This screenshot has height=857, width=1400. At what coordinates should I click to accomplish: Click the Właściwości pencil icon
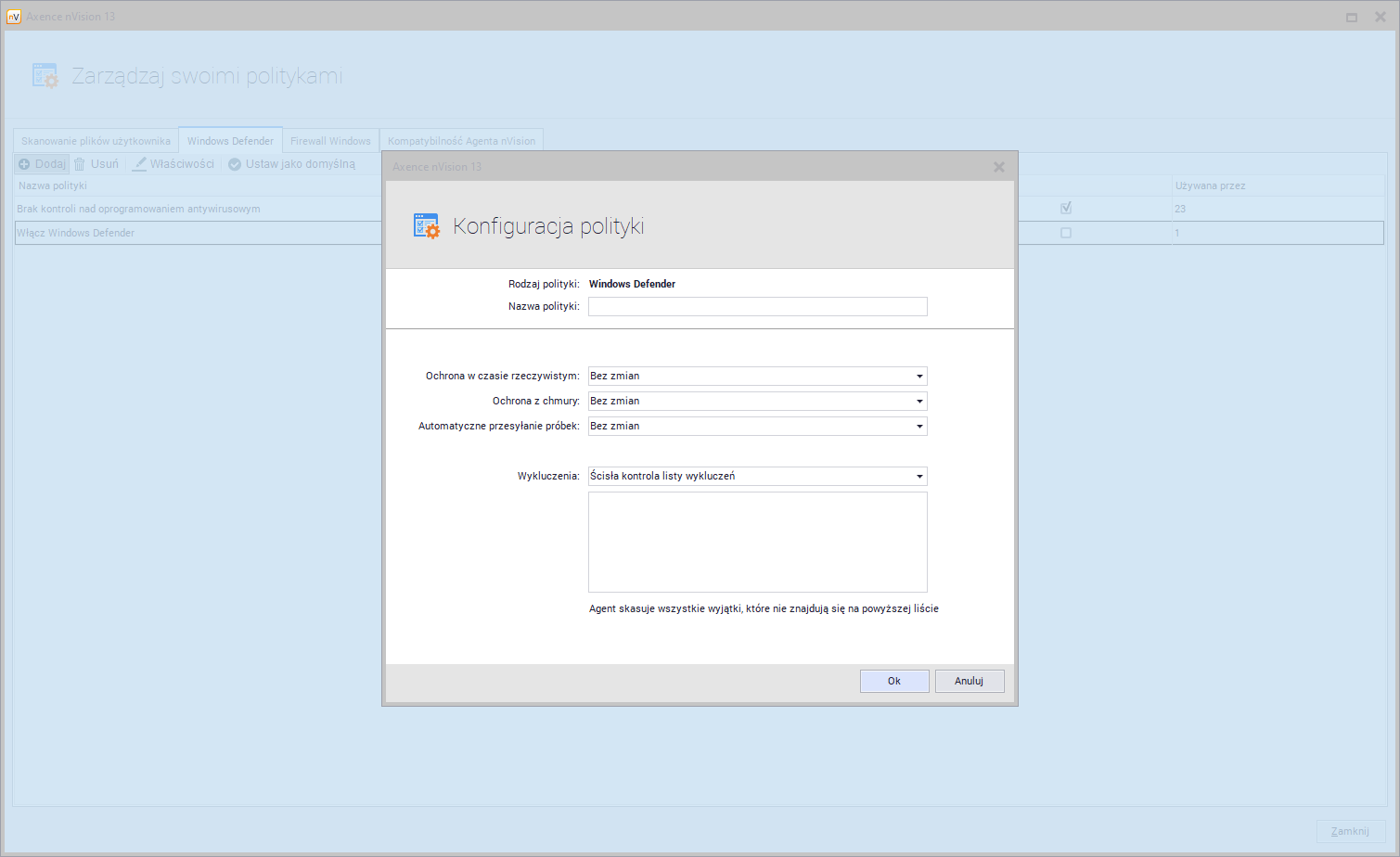click(139, 164)
